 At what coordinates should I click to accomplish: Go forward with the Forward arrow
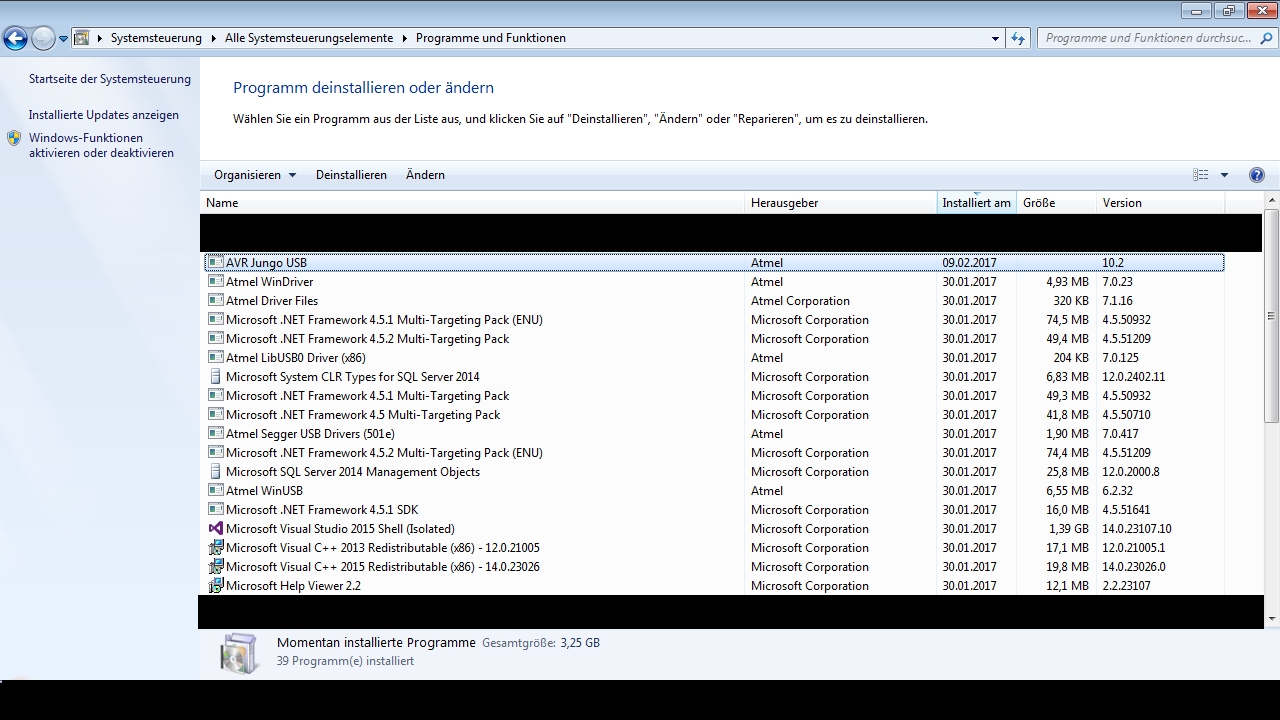point(43,39)
